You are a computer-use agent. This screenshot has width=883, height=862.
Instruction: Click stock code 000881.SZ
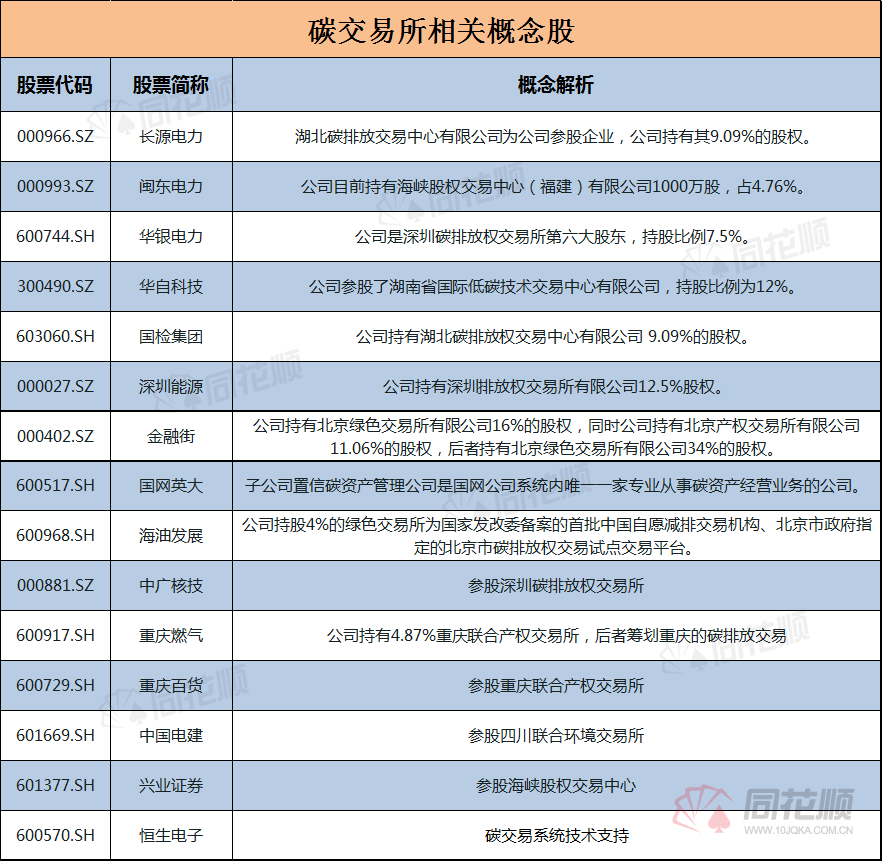(x=55, y=586)
